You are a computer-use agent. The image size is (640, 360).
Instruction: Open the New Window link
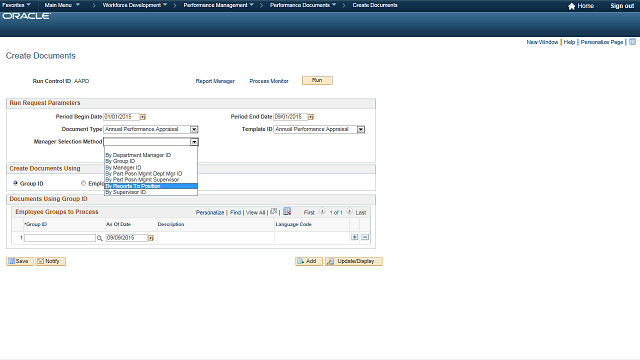coord(542,42)
